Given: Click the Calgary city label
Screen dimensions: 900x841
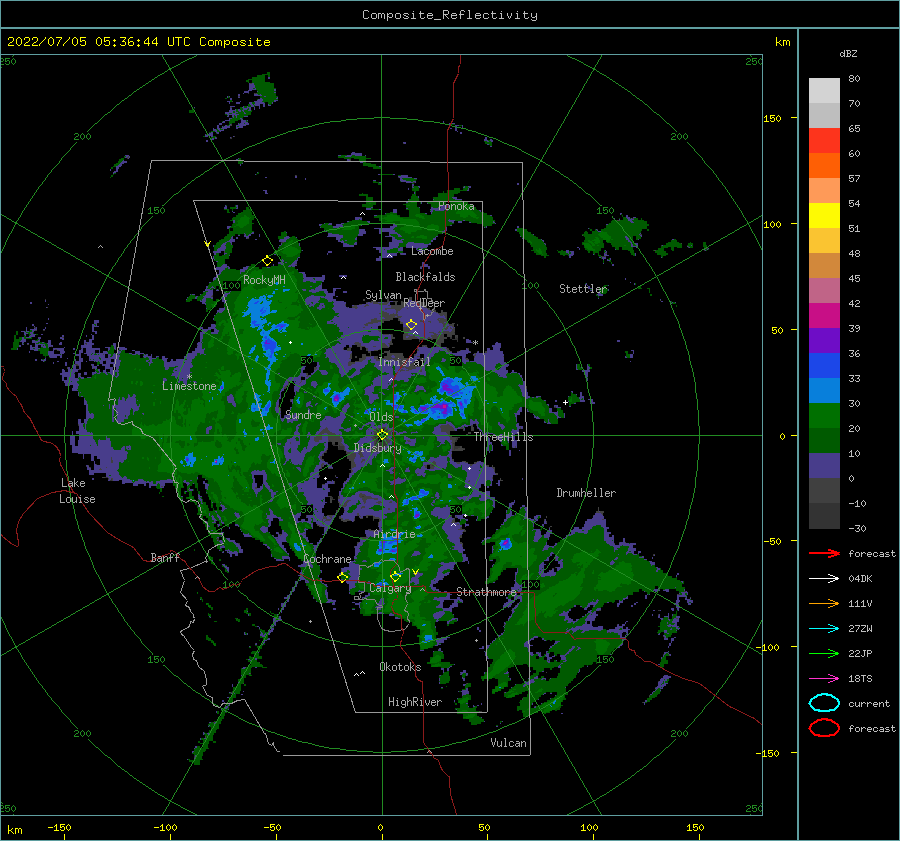Looking at the screenshot, I should tap(390, 588).
